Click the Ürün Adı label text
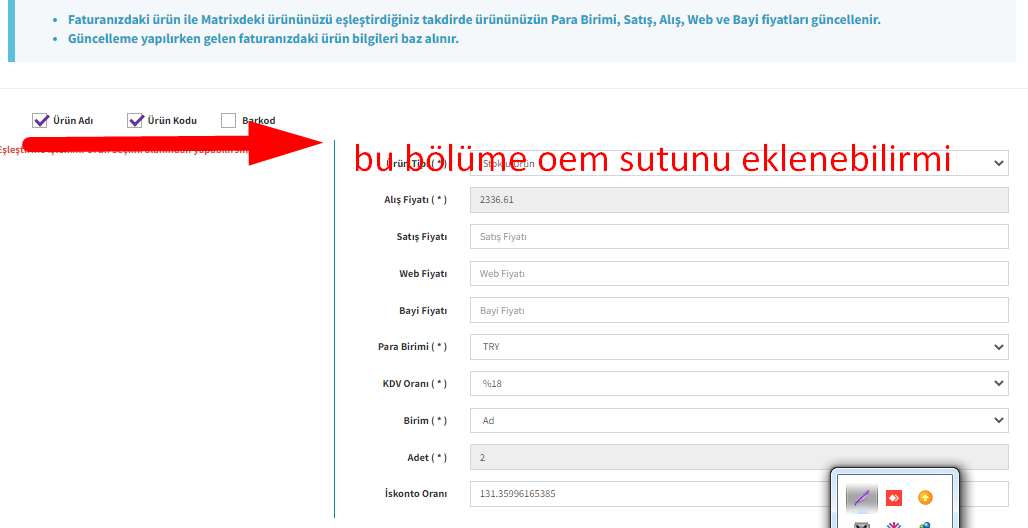Viewport: 1028px width, 528px height. [x=73, y=121]
